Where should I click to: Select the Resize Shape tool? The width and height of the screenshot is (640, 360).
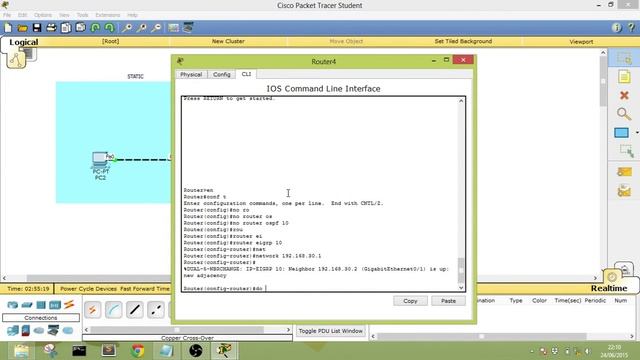tap(626, 151)
